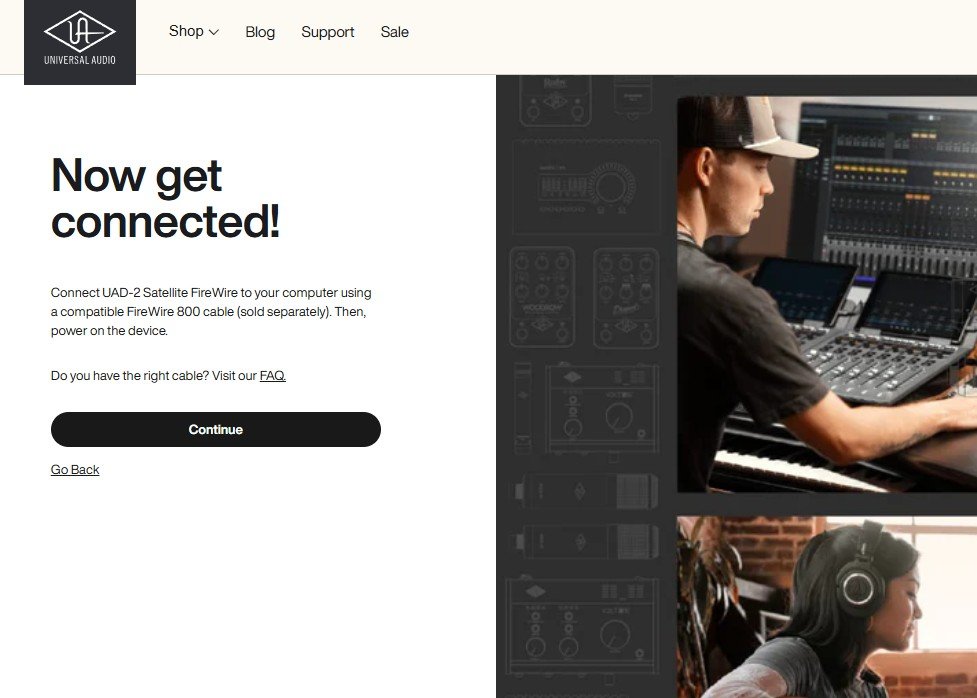Open the woman wearing headphones photo

point(827,607)
